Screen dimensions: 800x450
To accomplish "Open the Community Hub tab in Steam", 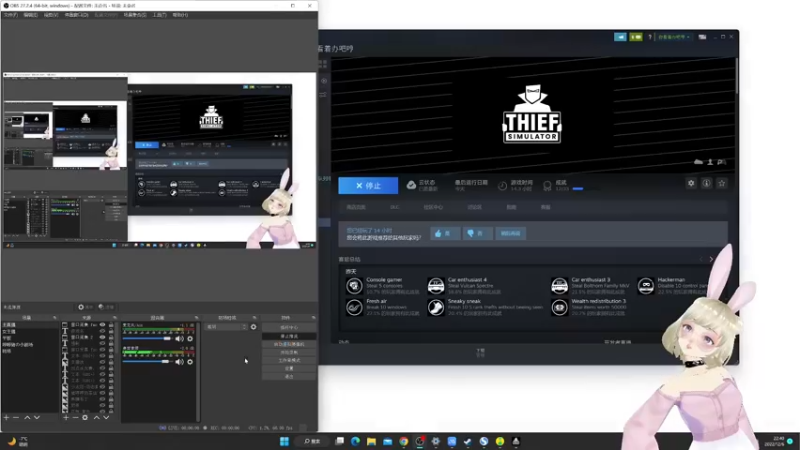I will [x=433, y=207].
